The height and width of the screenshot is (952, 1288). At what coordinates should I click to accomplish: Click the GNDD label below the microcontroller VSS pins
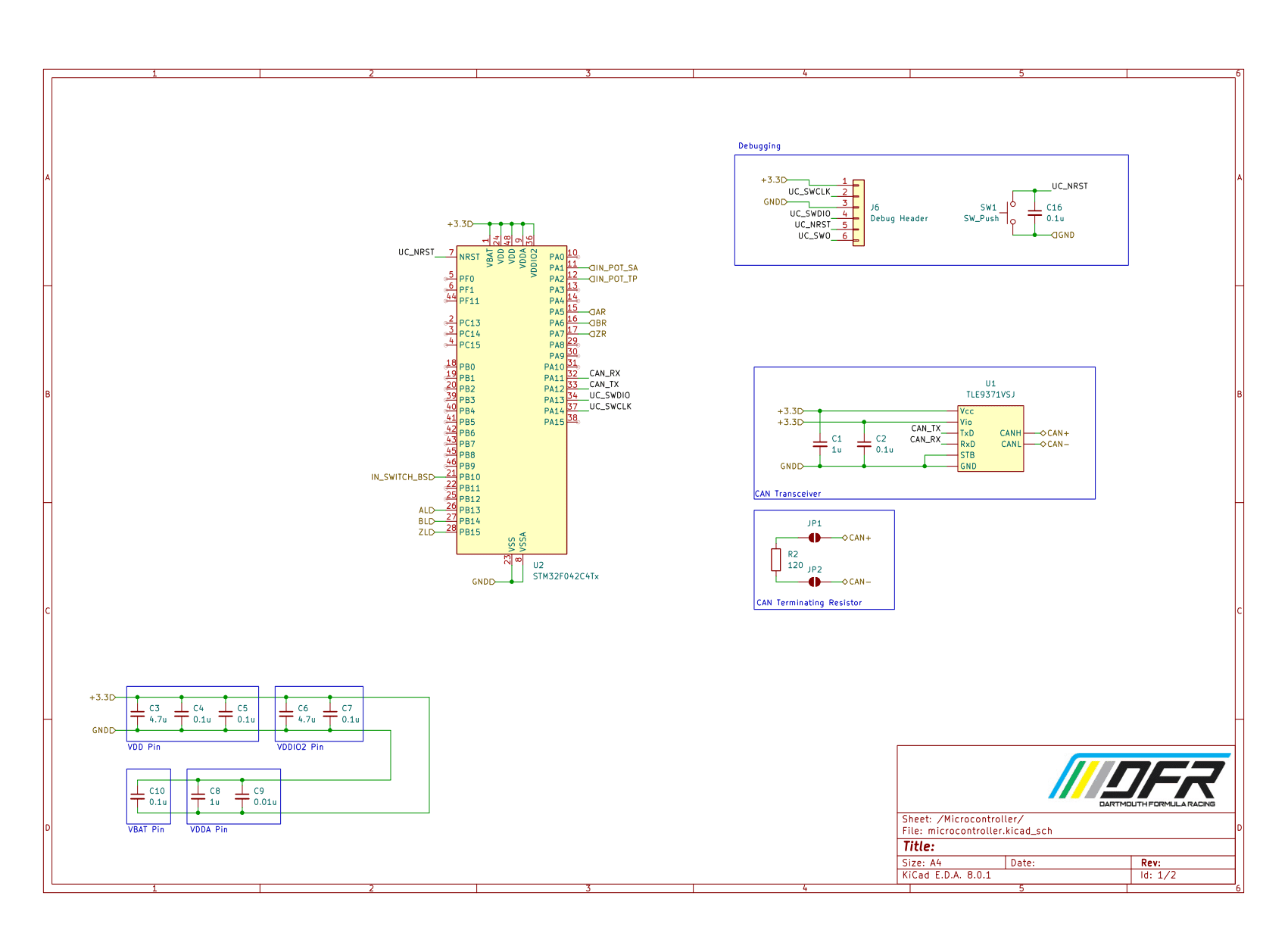point(484,582)
